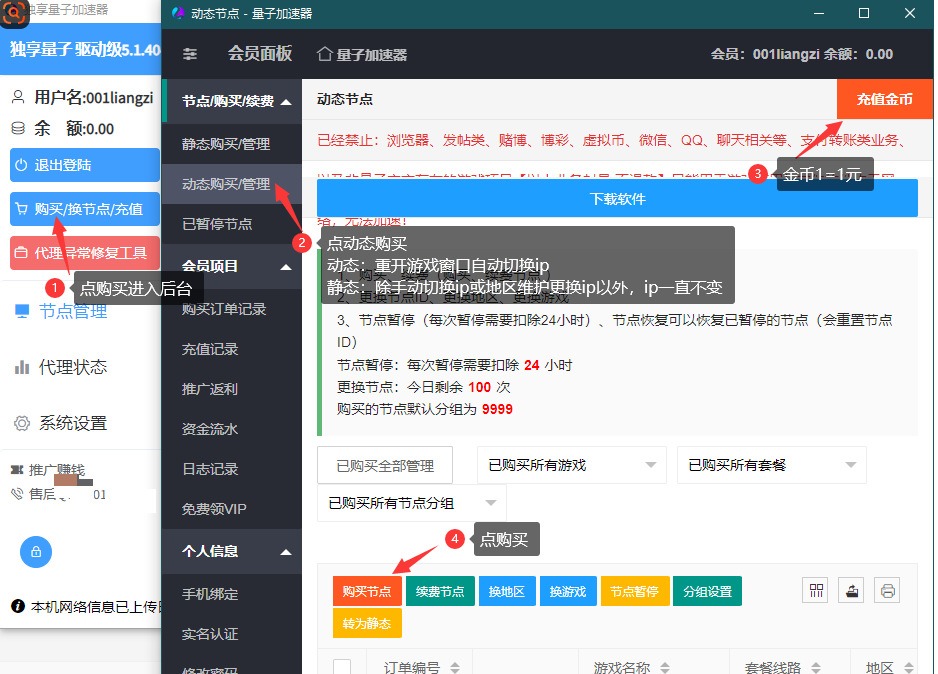The image size is (938, 674).
Task: Sort by 套餐线路 arrows
Action: [816, 668]
